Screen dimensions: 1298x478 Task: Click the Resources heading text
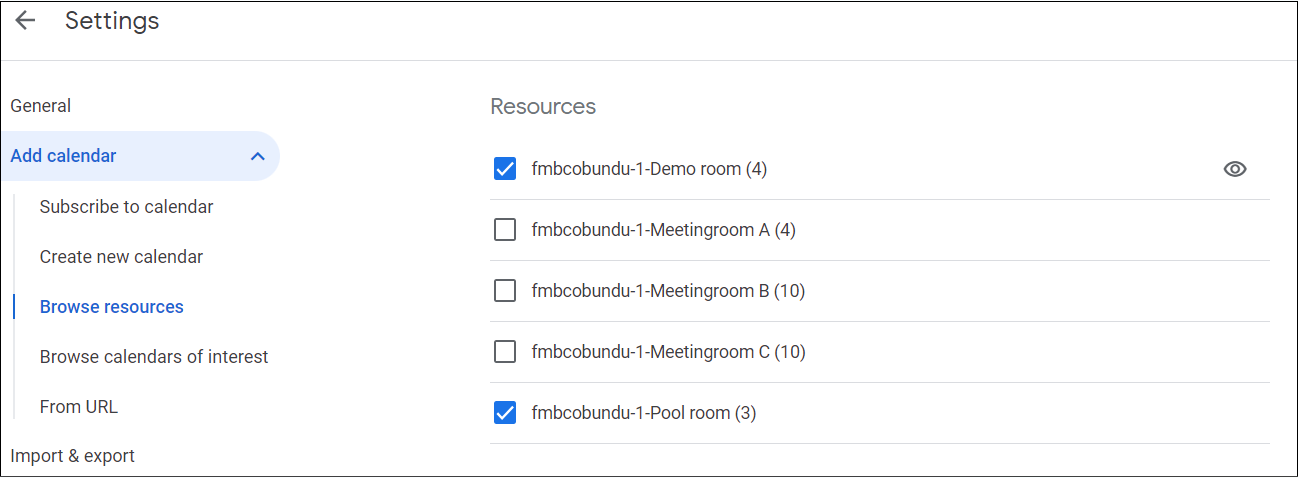point(543,107)
